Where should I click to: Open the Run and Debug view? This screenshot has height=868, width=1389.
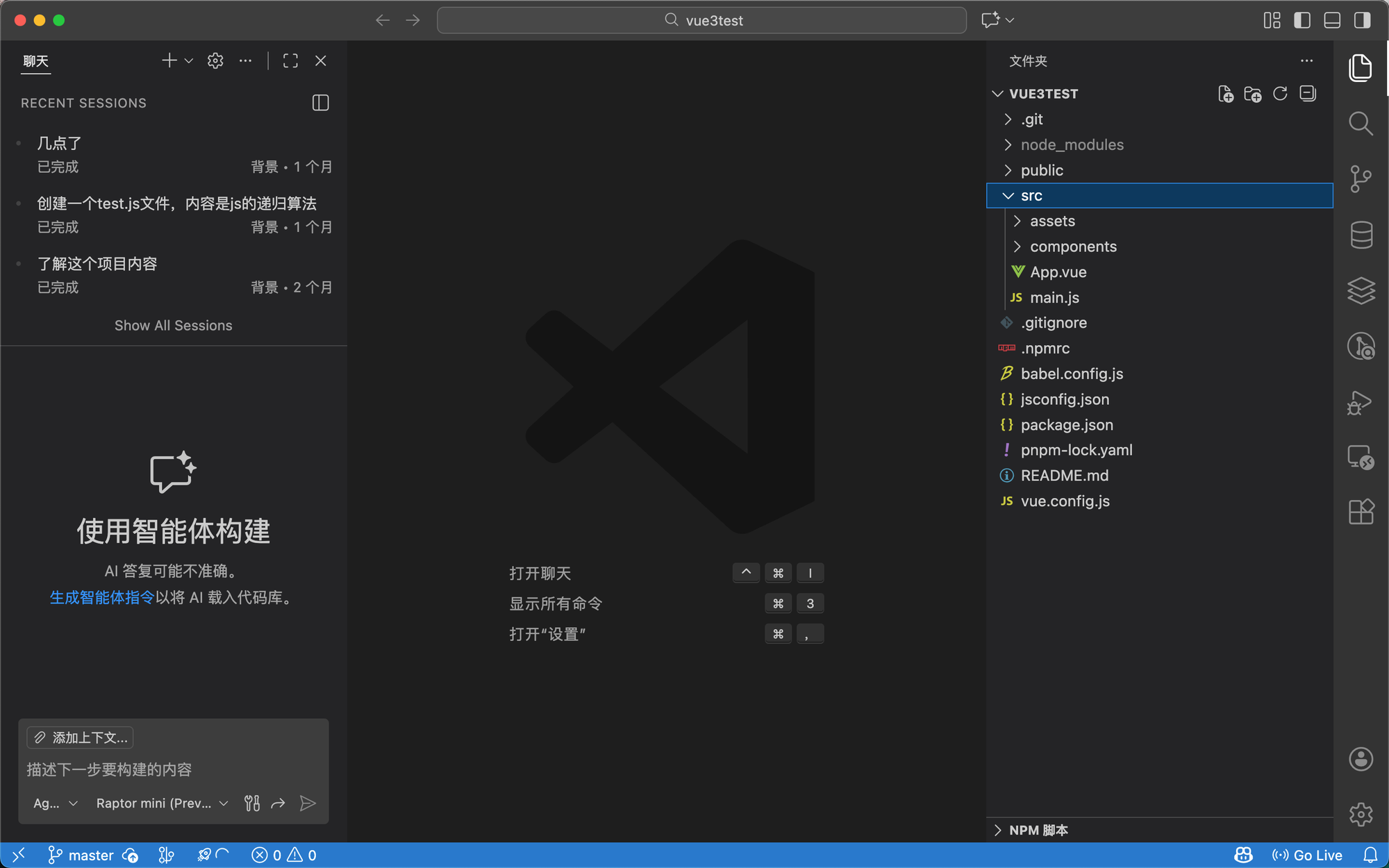[x=1361, y=402]
